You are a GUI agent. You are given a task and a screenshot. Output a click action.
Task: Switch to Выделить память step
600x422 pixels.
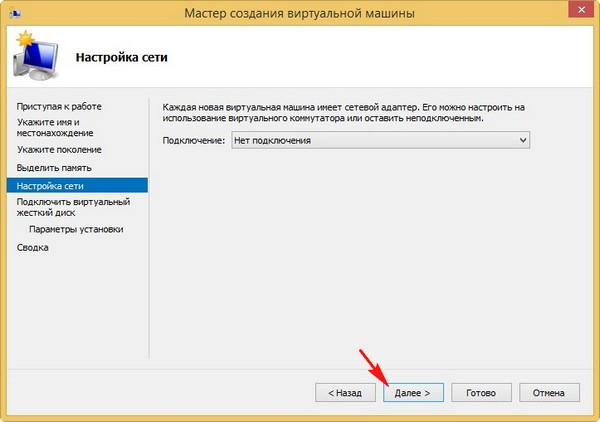click(x=54, y=167)
